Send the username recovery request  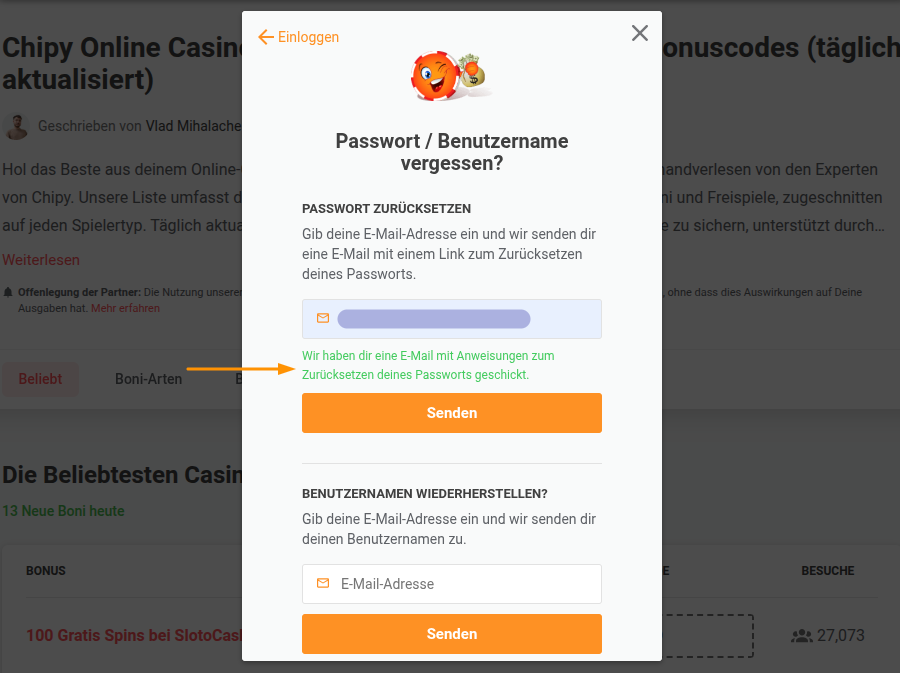(452, 634)
